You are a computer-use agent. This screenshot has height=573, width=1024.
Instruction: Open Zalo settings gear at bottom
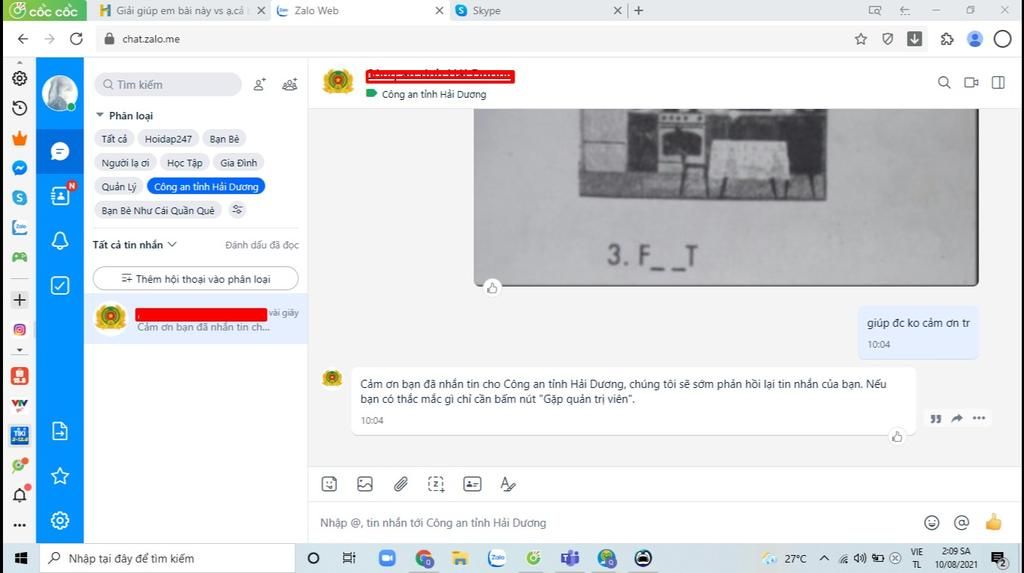[x=59, y=521]
